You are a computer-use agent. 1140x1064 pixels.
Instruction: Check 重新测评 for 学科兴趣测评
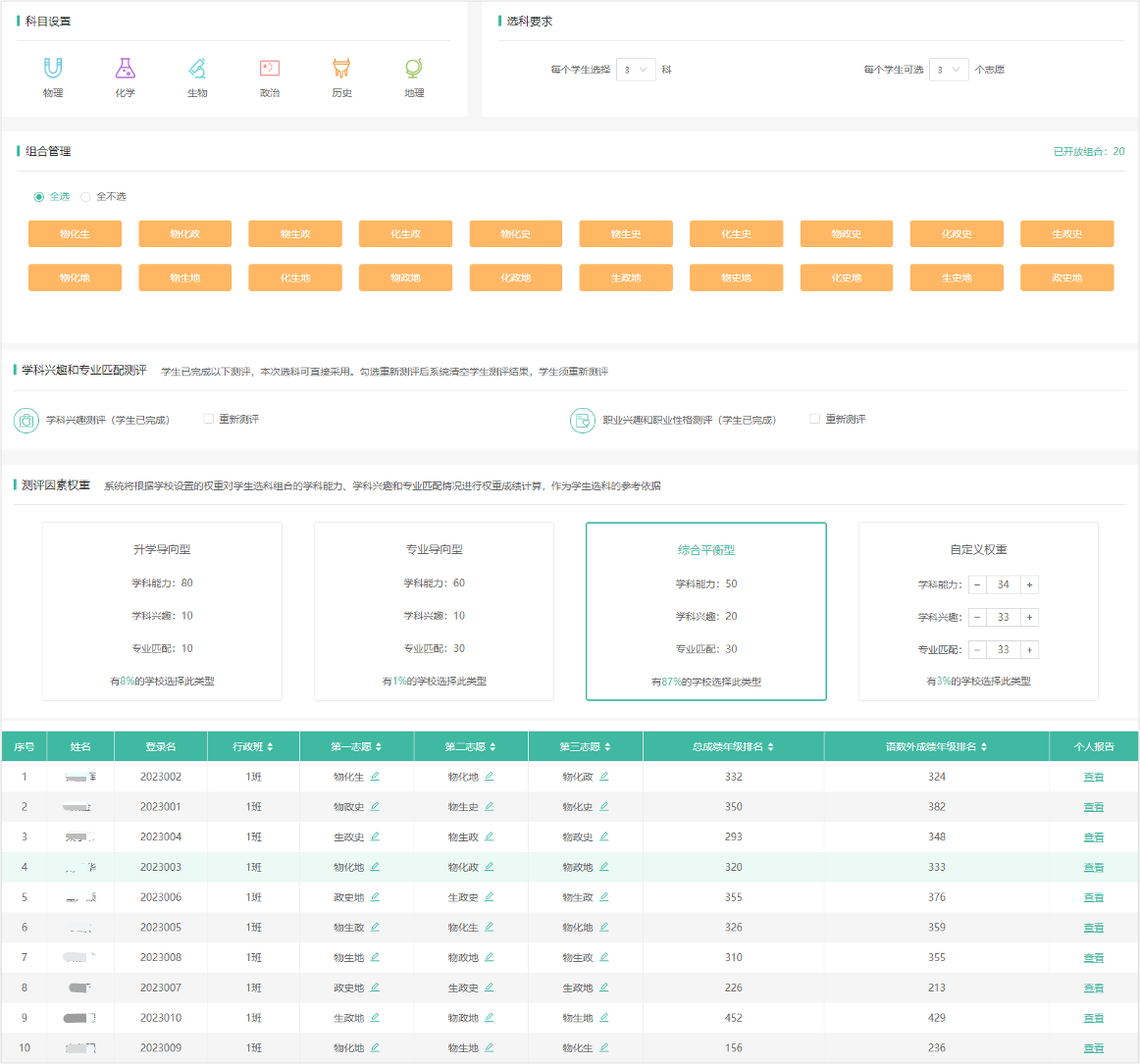[209, 419]
